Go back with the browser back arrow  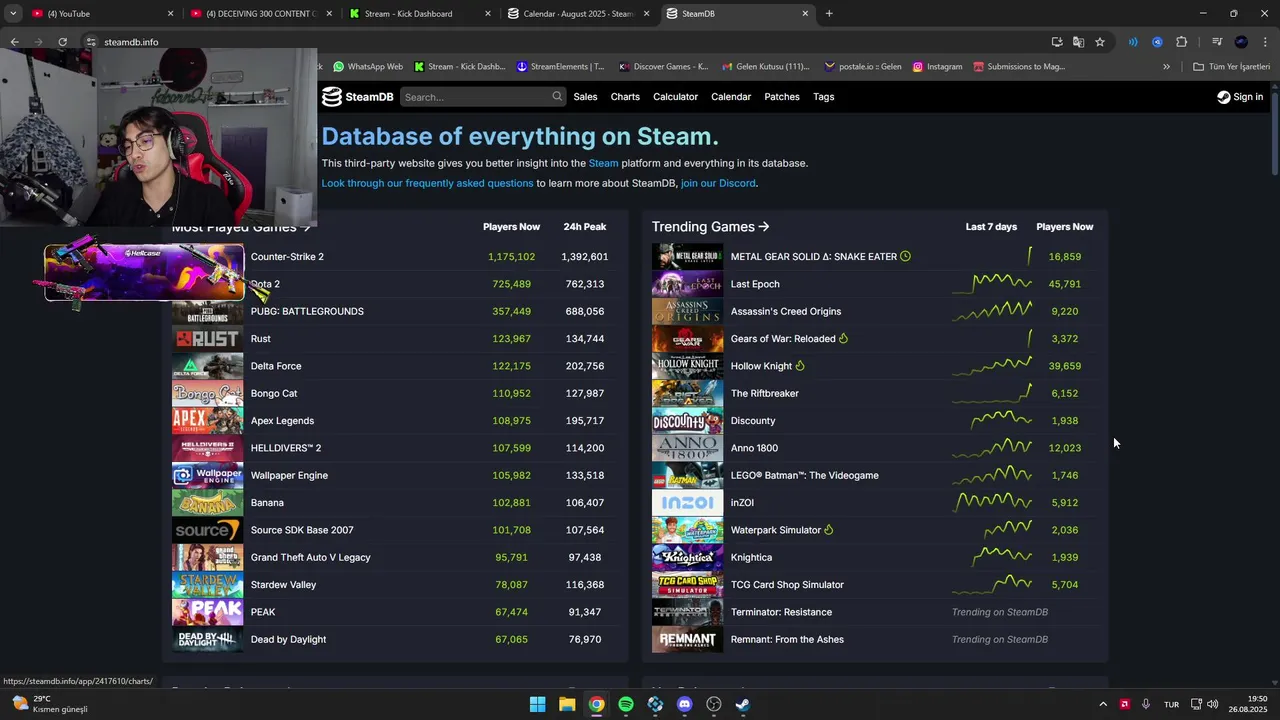14,42
